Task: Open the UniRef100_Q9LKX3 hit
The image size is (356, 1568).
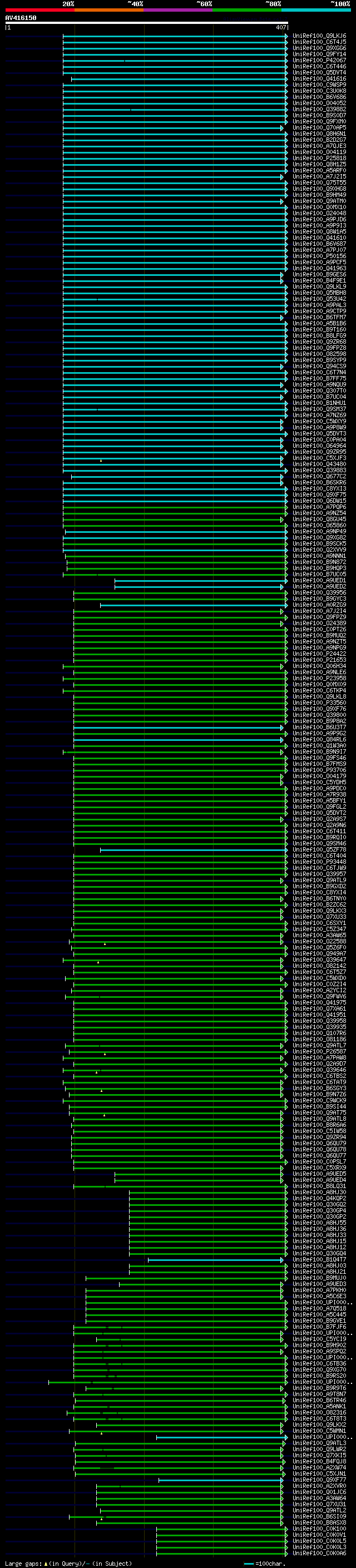Action: coord(319,911)
